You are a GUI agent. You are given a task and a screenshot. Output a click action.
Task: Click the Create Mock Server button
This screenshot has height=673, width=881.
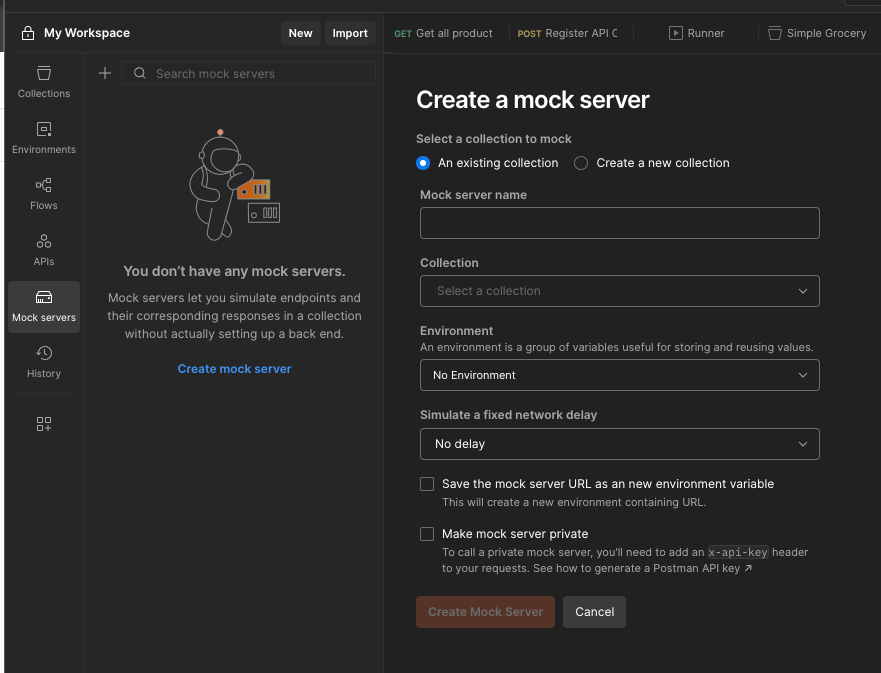pyautogui.click(x=485, y=612)
